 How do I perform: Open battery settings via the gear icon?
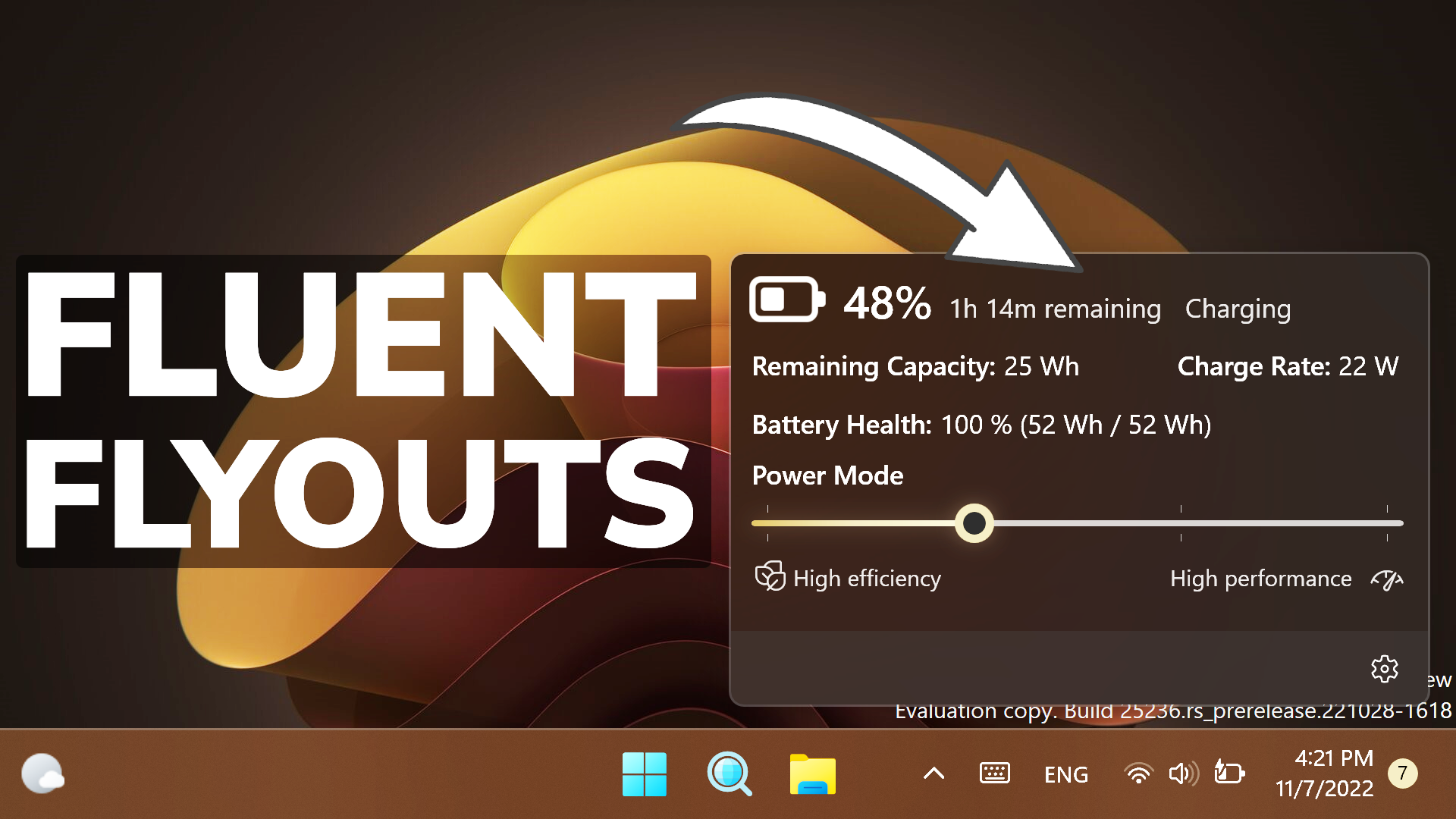click(1385, 670)
